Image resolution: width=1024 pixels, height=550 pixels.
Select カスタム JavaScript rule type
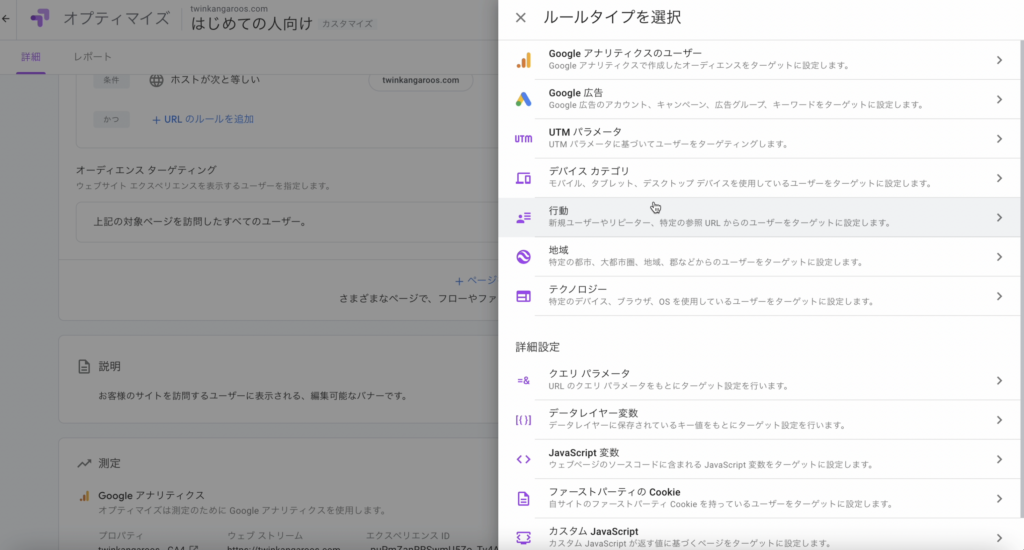[x=759, y=536]
